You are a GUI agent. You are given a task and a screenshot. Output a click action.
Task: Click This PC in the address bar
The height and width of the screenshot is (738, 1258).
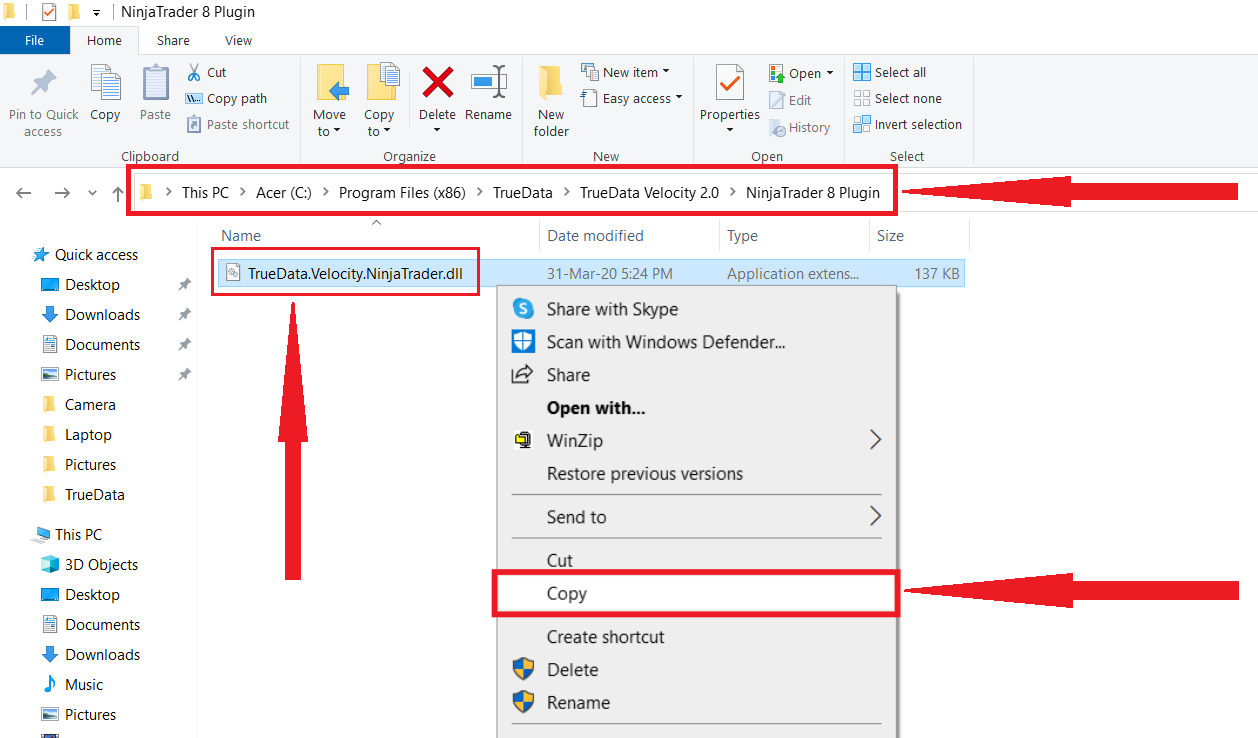tap(205, 193)
